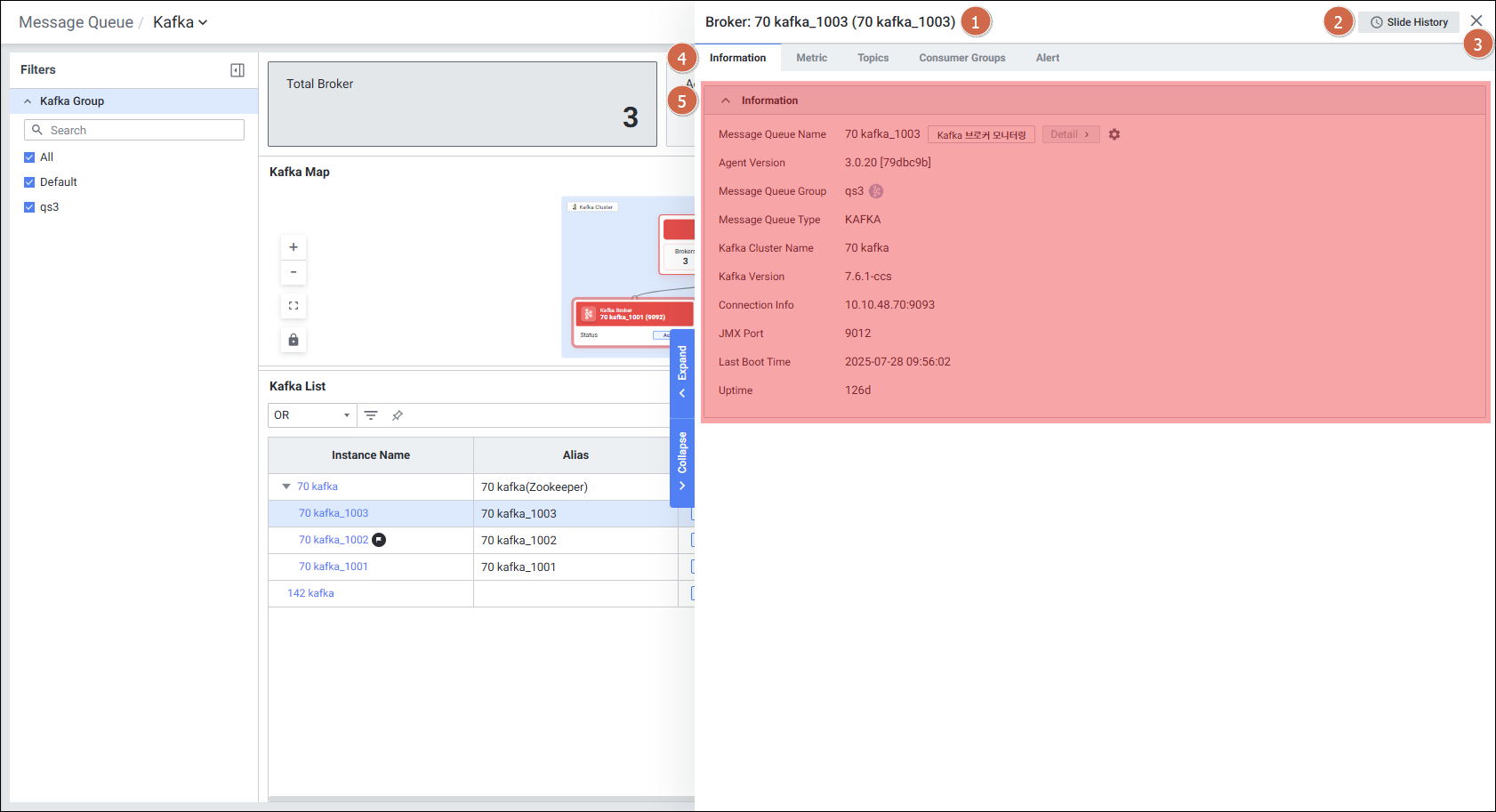
Task: Toggle the qs3 group checkbox
Action: [x=29, y=207]
